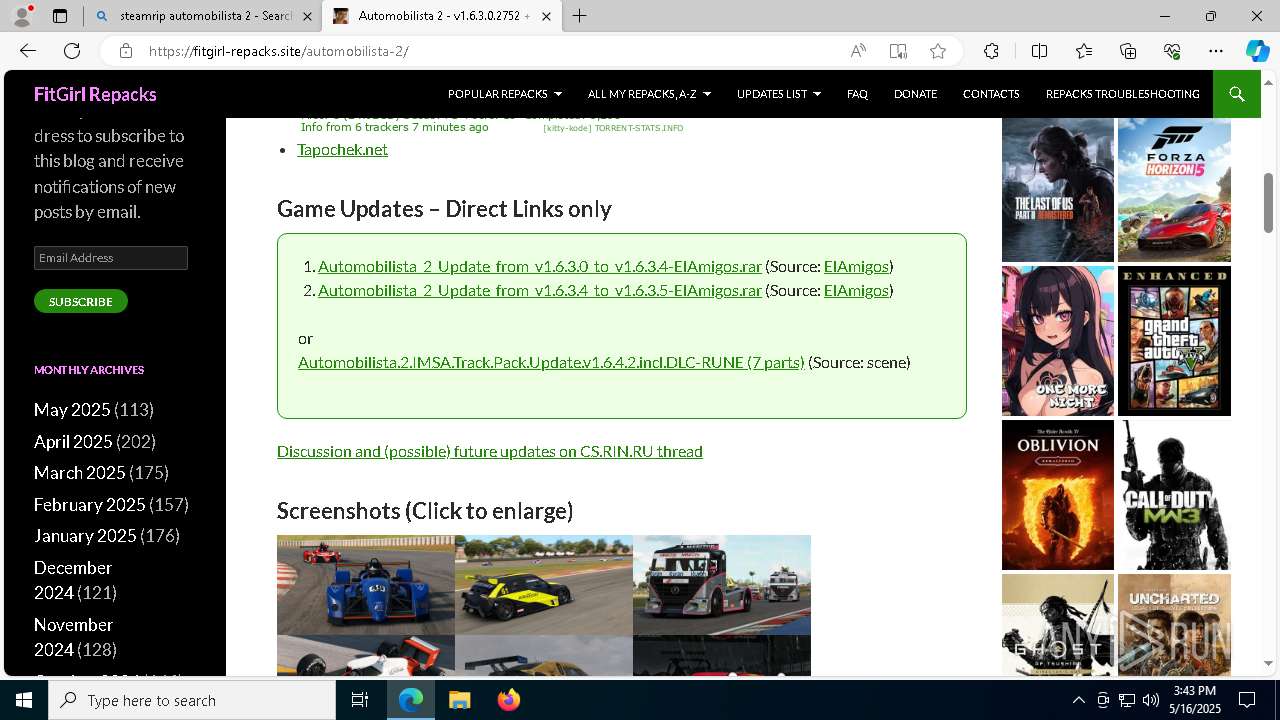Show hidden tray icons chevron

[1078, 700]
